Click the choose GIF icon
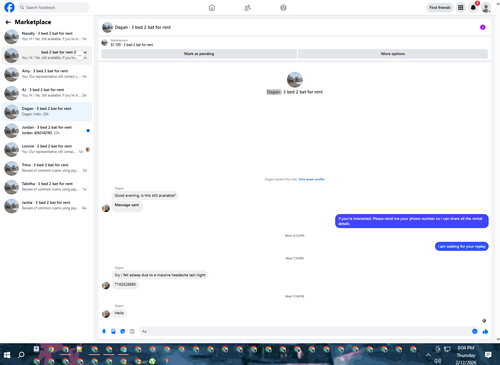 (132, 331)
